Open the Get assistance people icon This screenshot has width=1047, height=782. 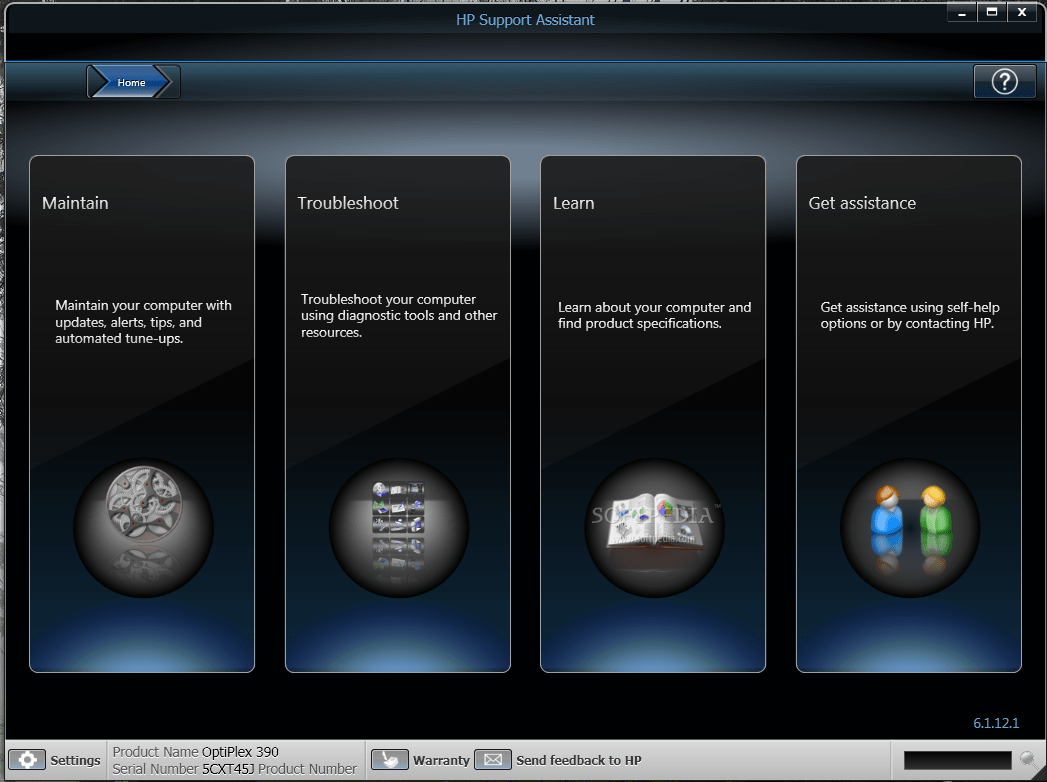point(909,528)
